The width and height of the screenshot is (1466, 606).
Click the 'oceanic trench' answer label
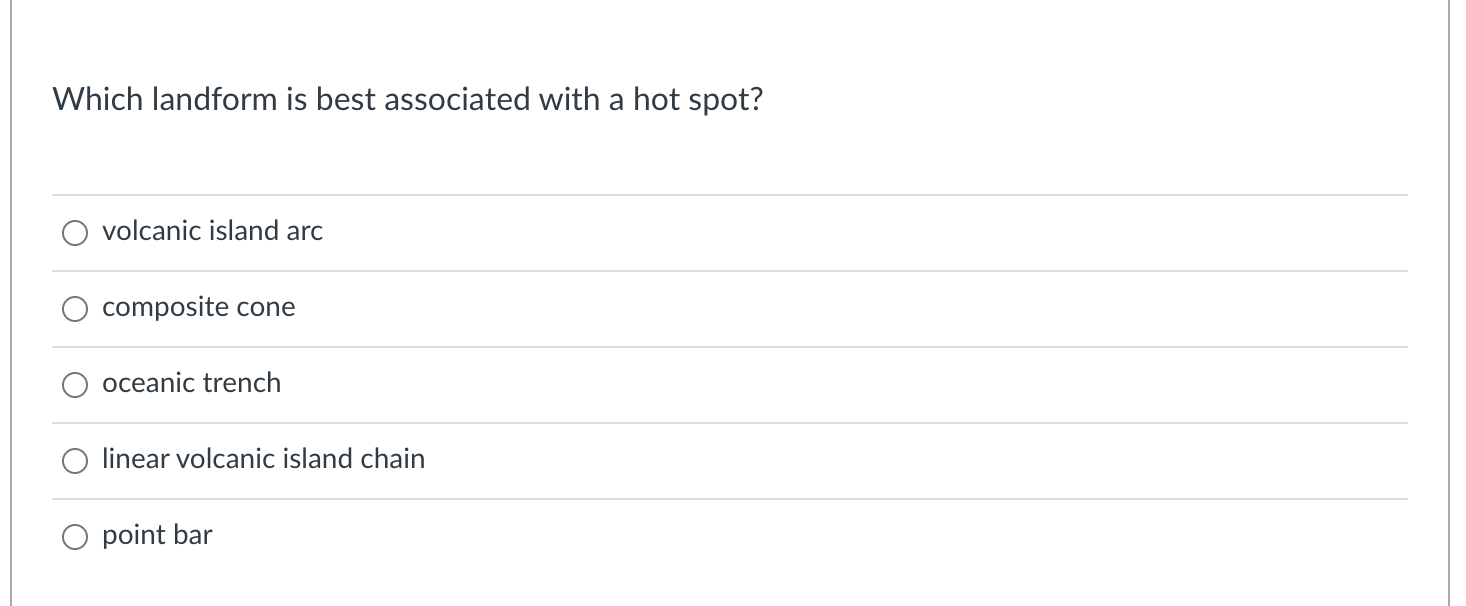[192, 383]
